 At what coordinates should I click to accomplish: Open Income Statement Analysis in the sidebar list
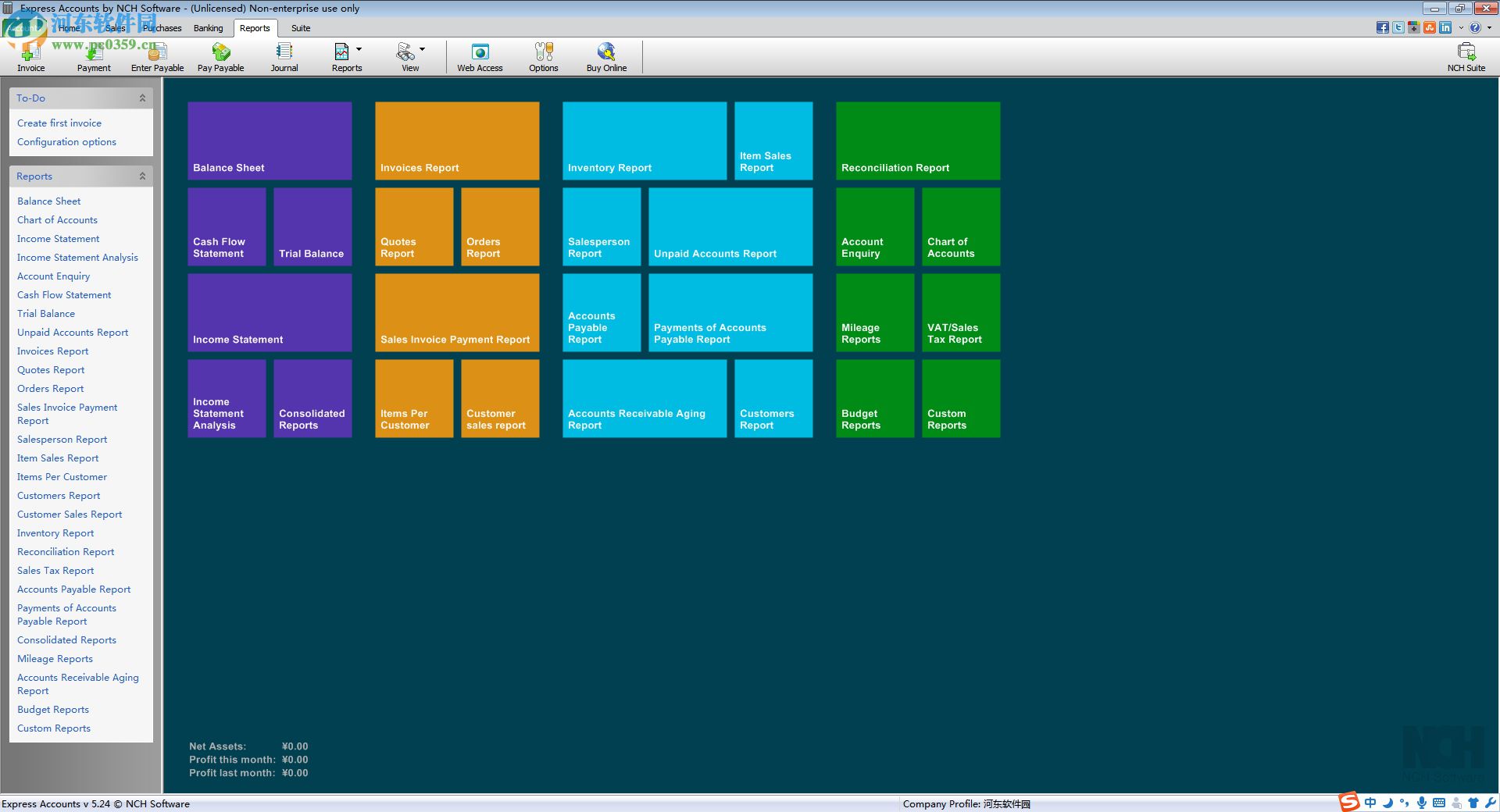point(77,258)
